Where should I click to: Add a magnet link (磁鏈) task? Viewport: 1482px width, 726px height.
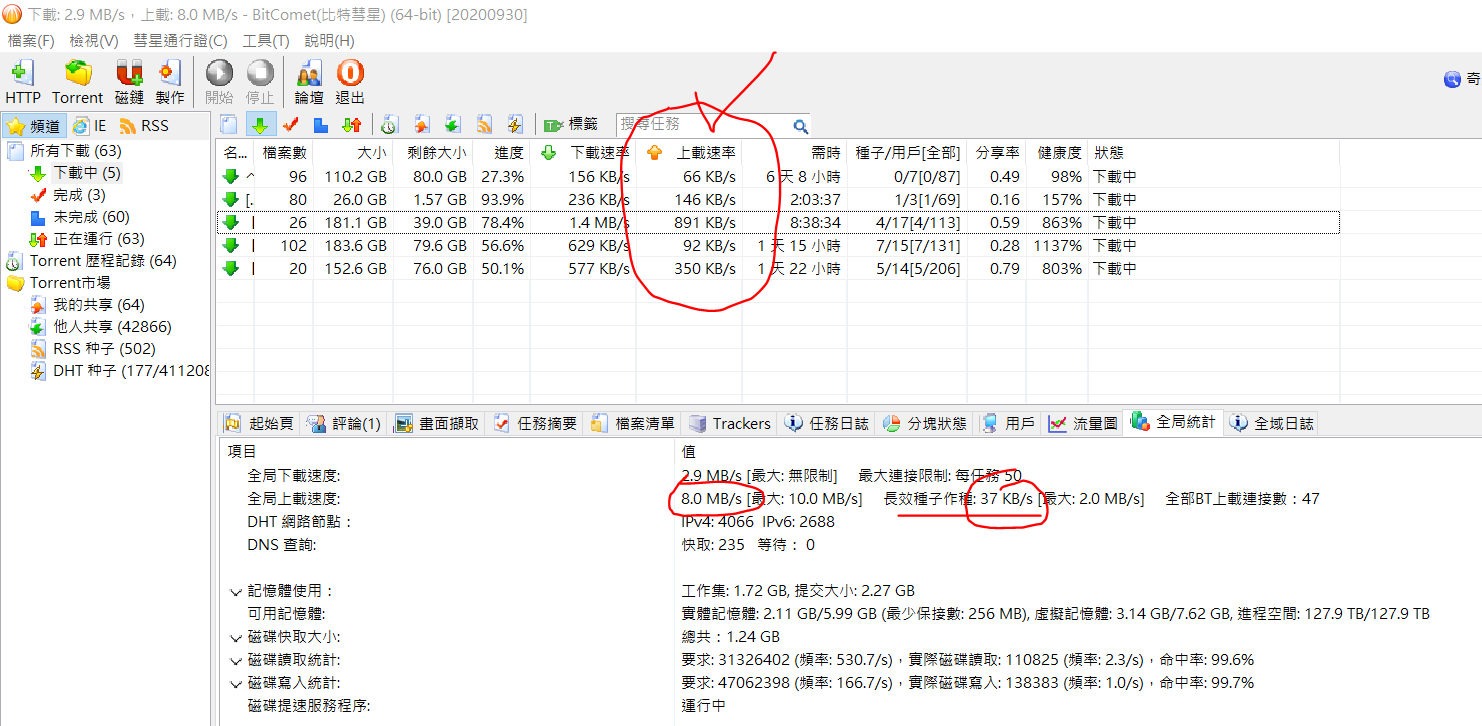[x=129, y=82]
